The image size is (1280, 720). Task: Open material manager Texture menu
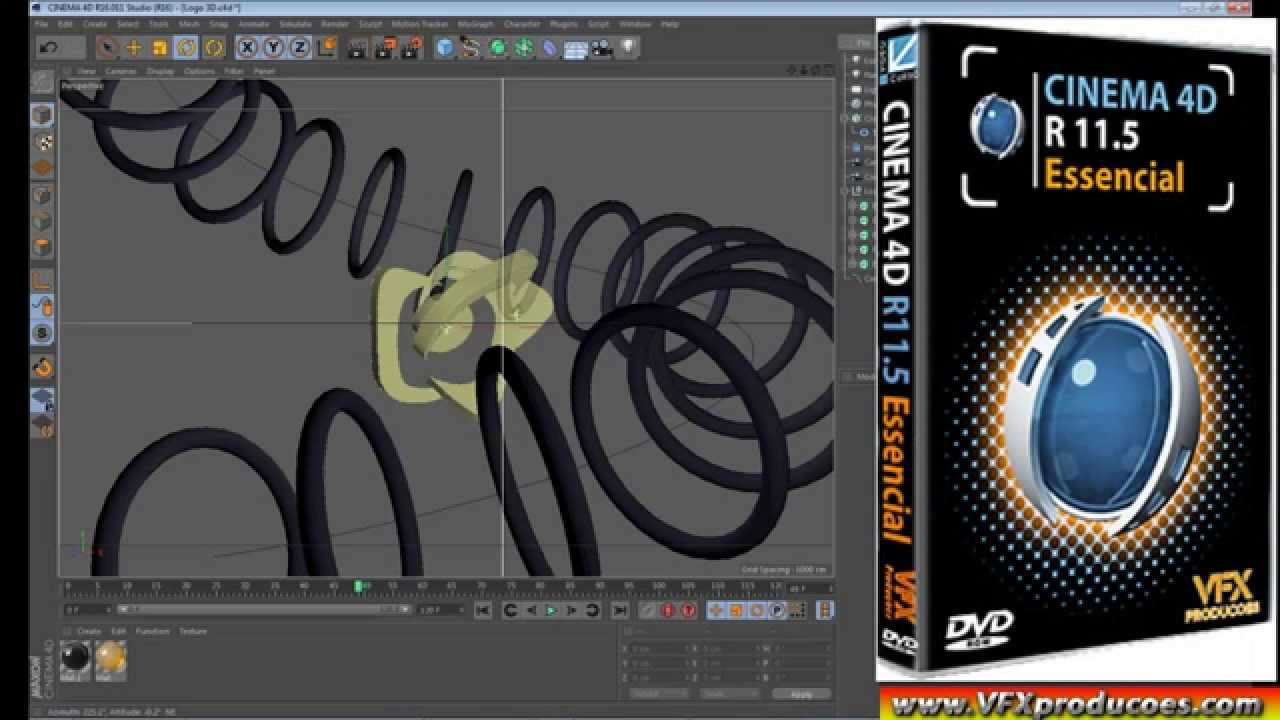tap(191, 631)
